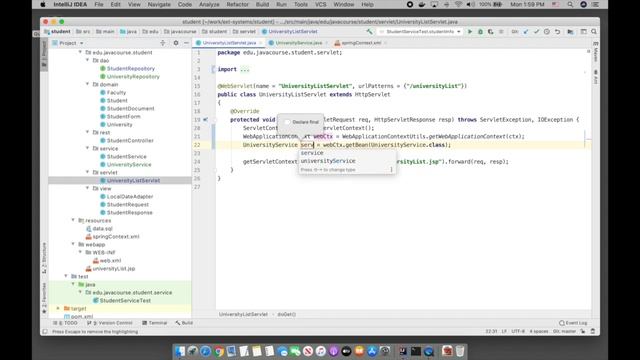Open the macOS Spotlight search icon

pos(570,4)
